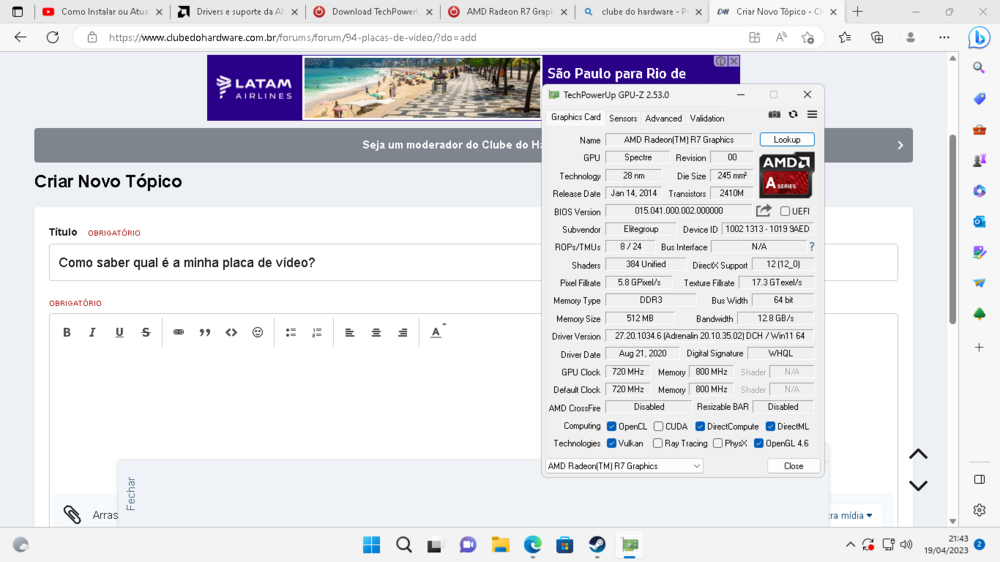Click the attachment paperclip icon
The height and width of the screenshot is (562, 1000).
tap(72, 514)
